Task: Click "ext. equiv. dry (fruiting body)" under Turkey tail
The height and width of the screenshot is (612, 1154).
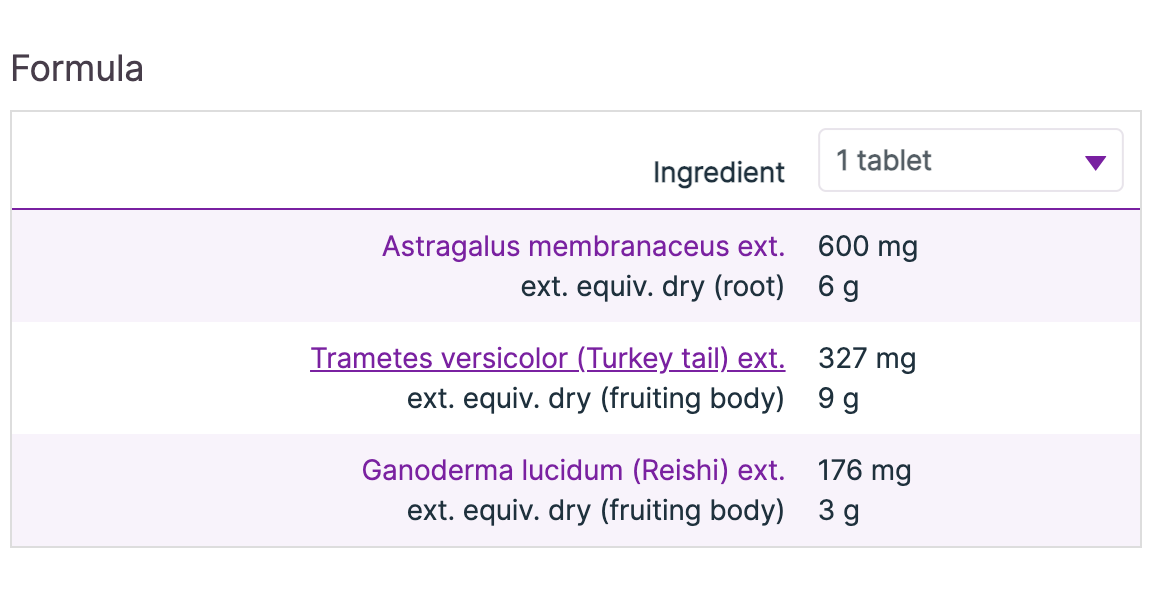Action: (595, 399)
